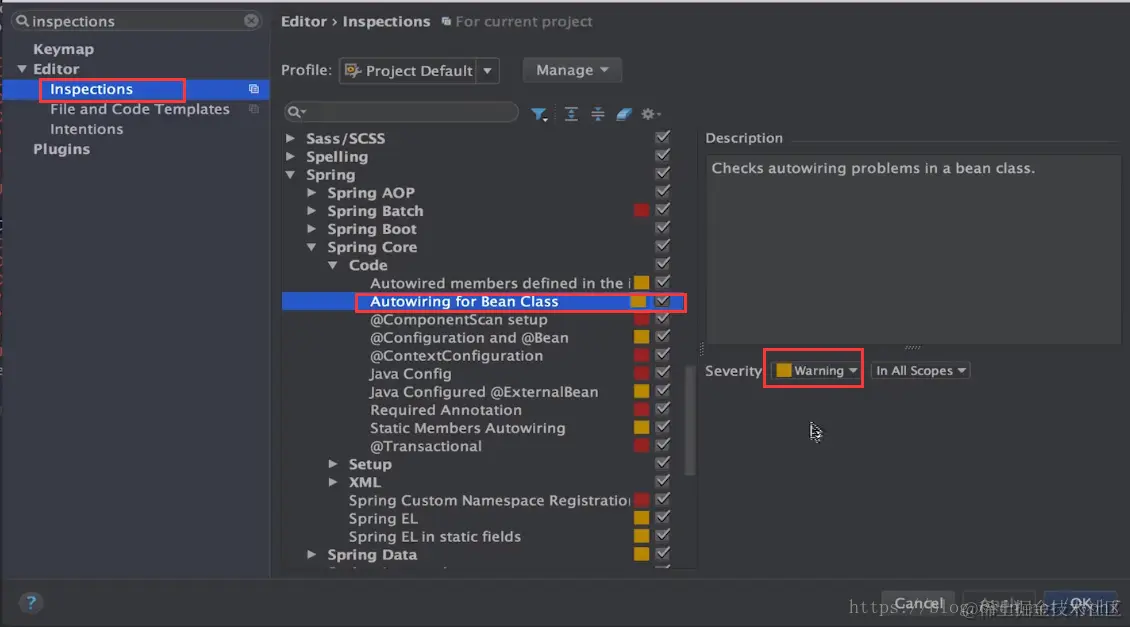Click the settings search field with 'inspections'

pyautogui.click(x=136, y=21)
